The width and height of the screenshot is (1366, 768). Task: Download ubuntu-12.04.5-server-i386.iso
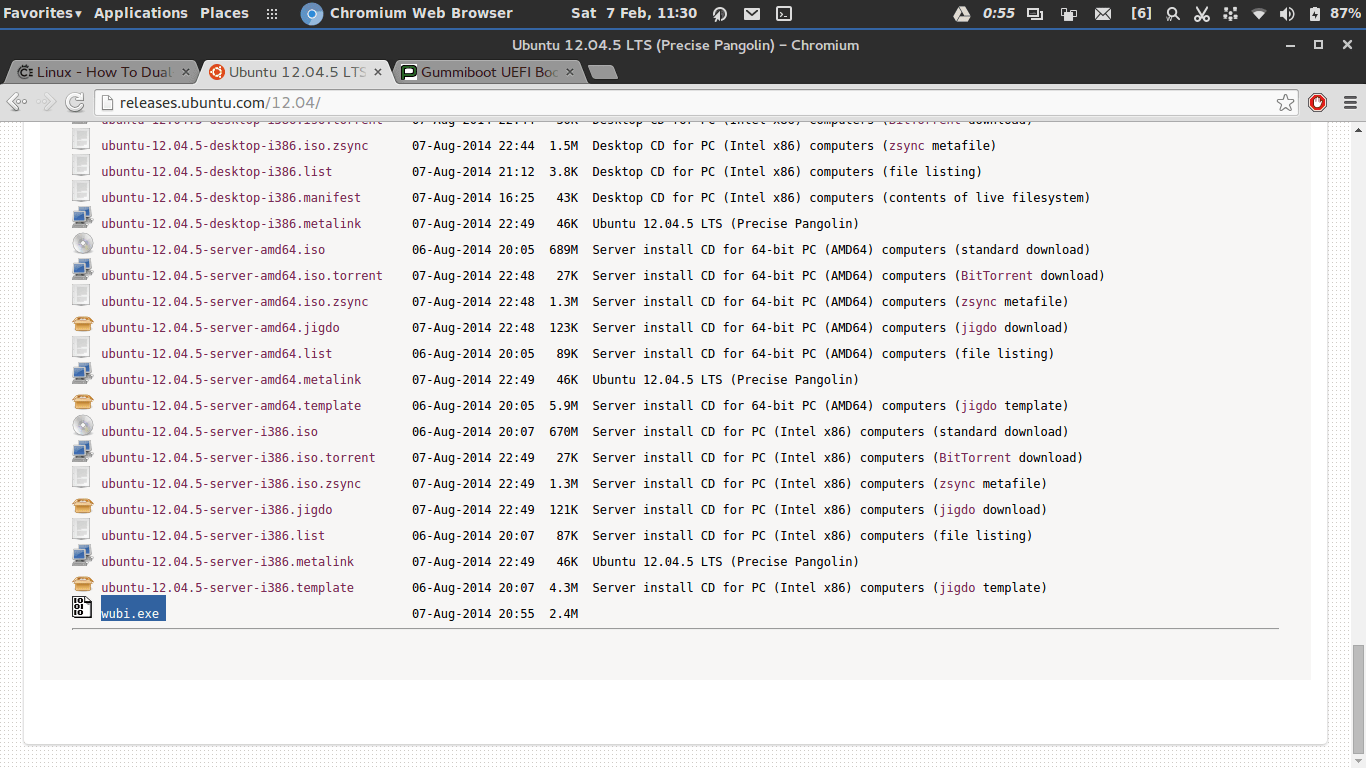209,432
